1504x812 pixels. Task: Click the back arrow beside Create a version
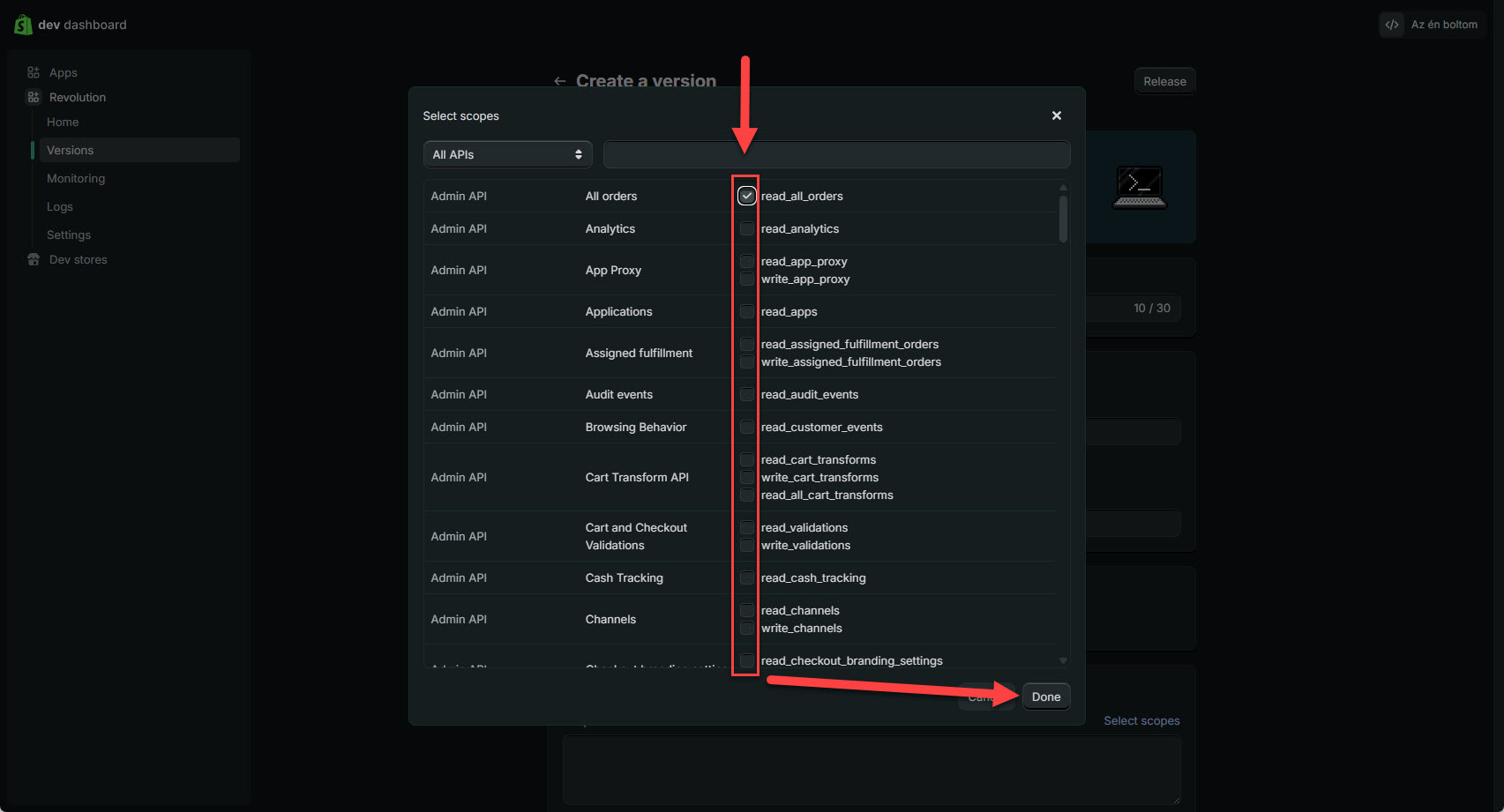pyautogui.click(x=559, y=81)
